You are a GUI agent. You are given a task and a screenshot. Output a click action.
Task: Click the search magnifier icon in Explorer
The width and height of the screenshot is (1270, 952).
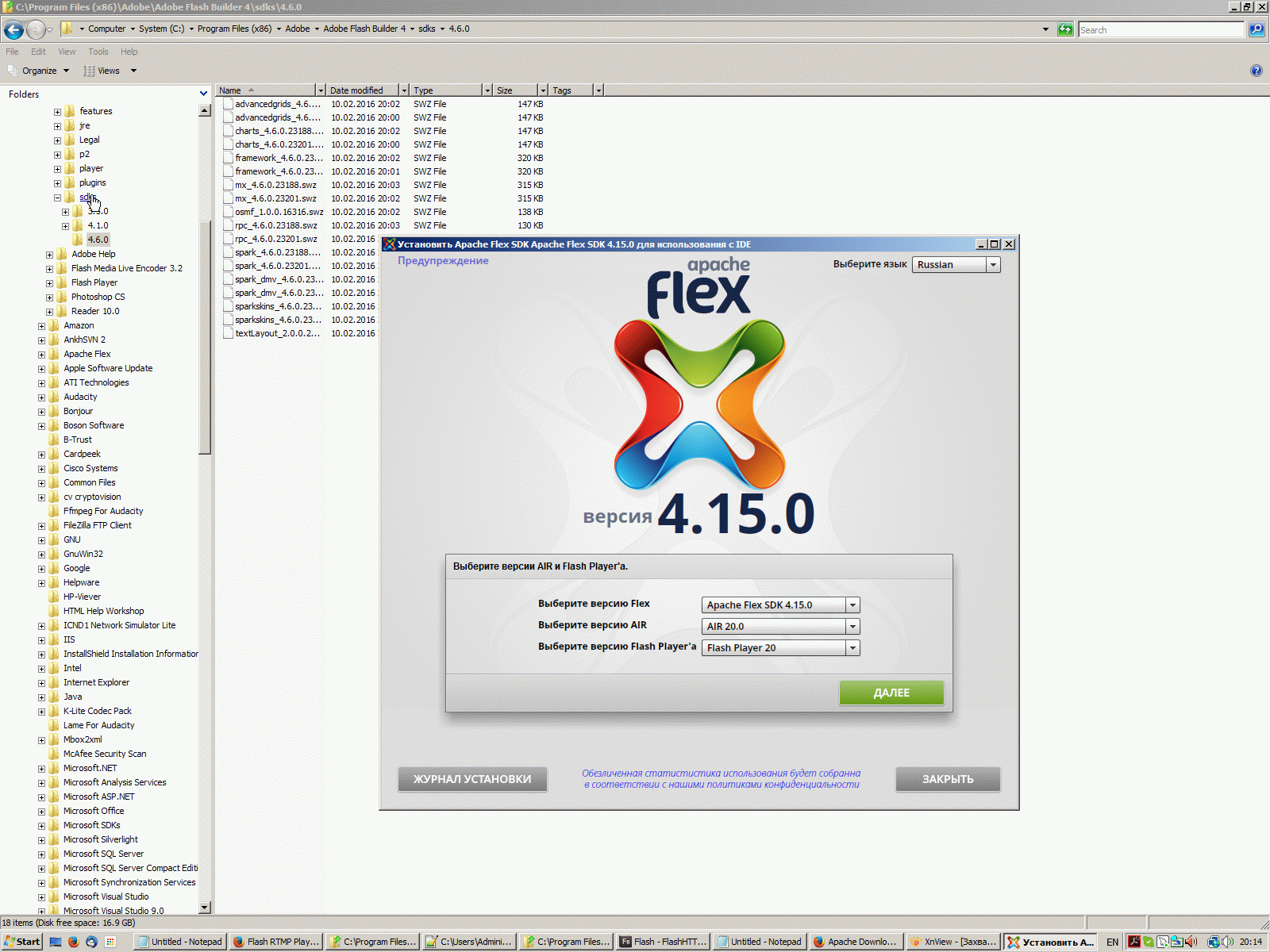pos(1257,30)
